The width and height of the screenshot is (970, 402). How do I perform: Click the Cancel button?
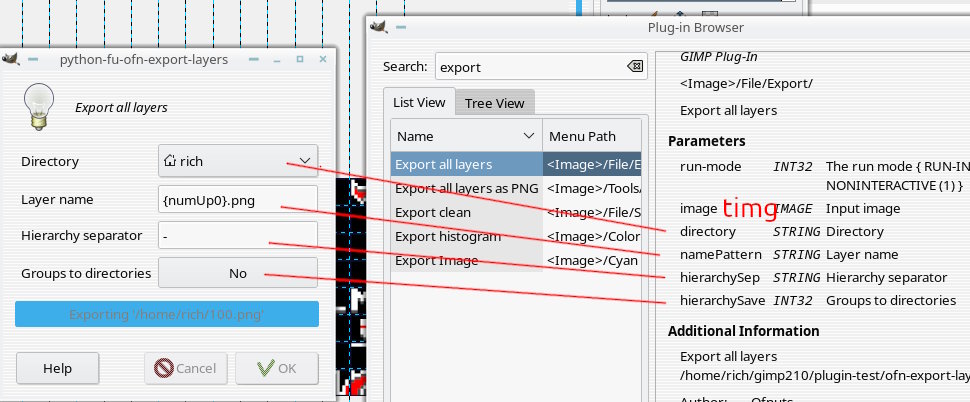tap(186, 368)
